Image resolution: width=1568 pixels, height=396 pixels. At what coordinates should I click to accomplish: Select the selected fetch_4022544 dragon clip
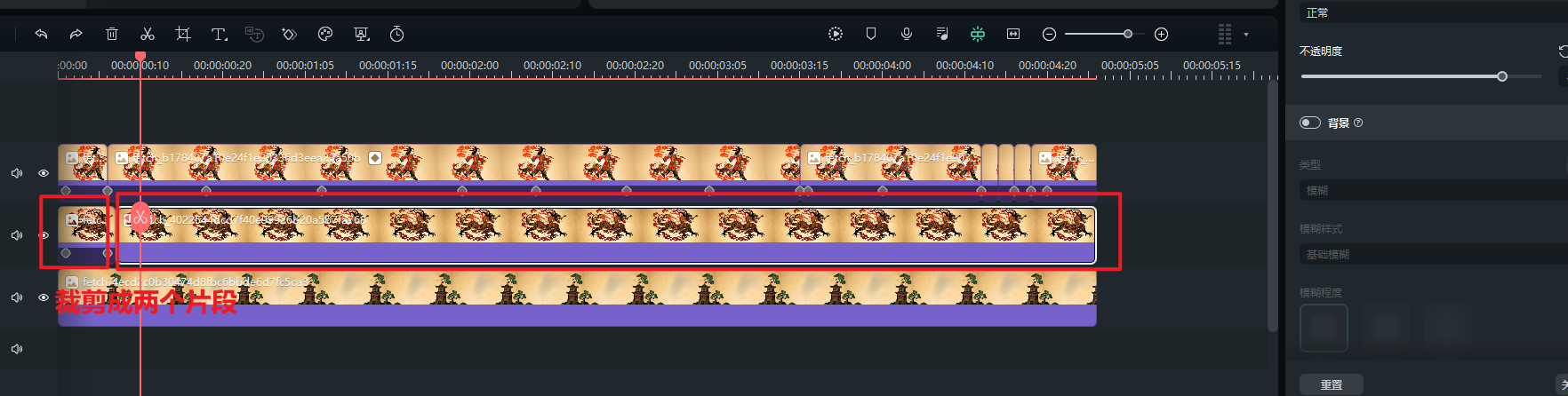coord(606,235)
